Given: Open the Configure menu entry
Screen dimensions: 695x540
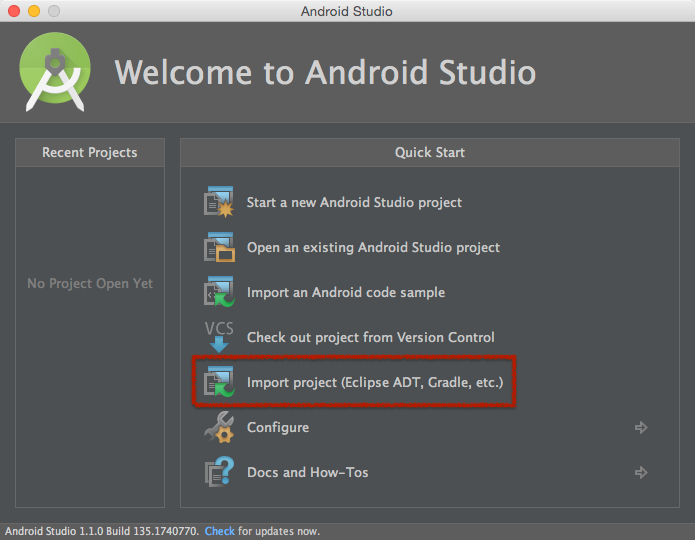Looking at the screenshot, I should pyautogui.click(x=278, y=427).
